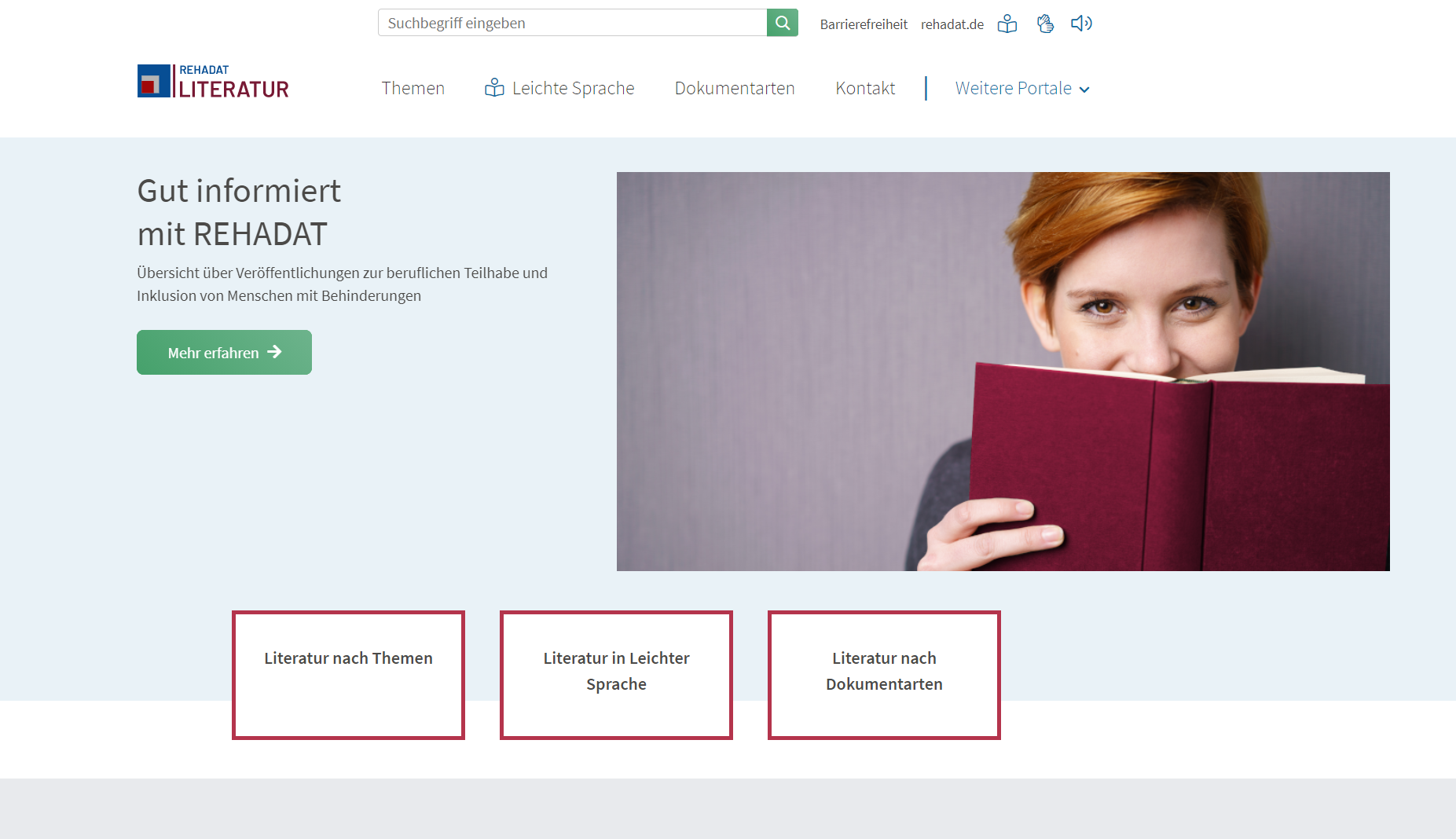Visit the rehadat.de link
1456x839 pixels.
(x=952, y=24)
